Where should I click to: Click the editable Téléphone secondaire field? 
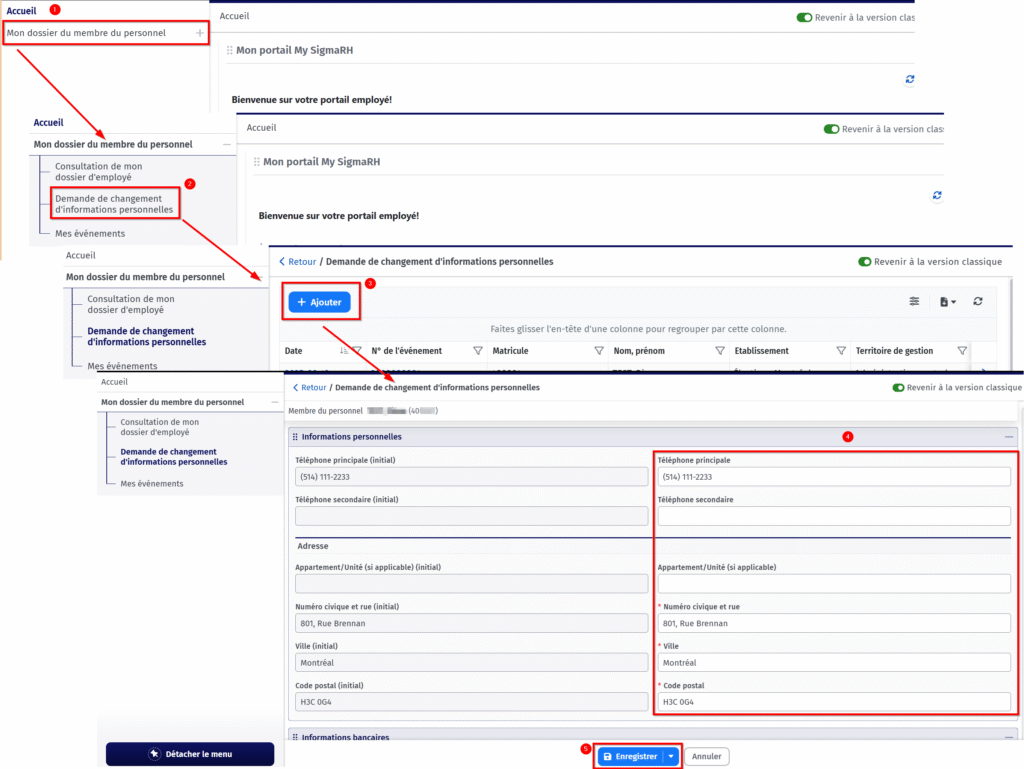point(833,516)
